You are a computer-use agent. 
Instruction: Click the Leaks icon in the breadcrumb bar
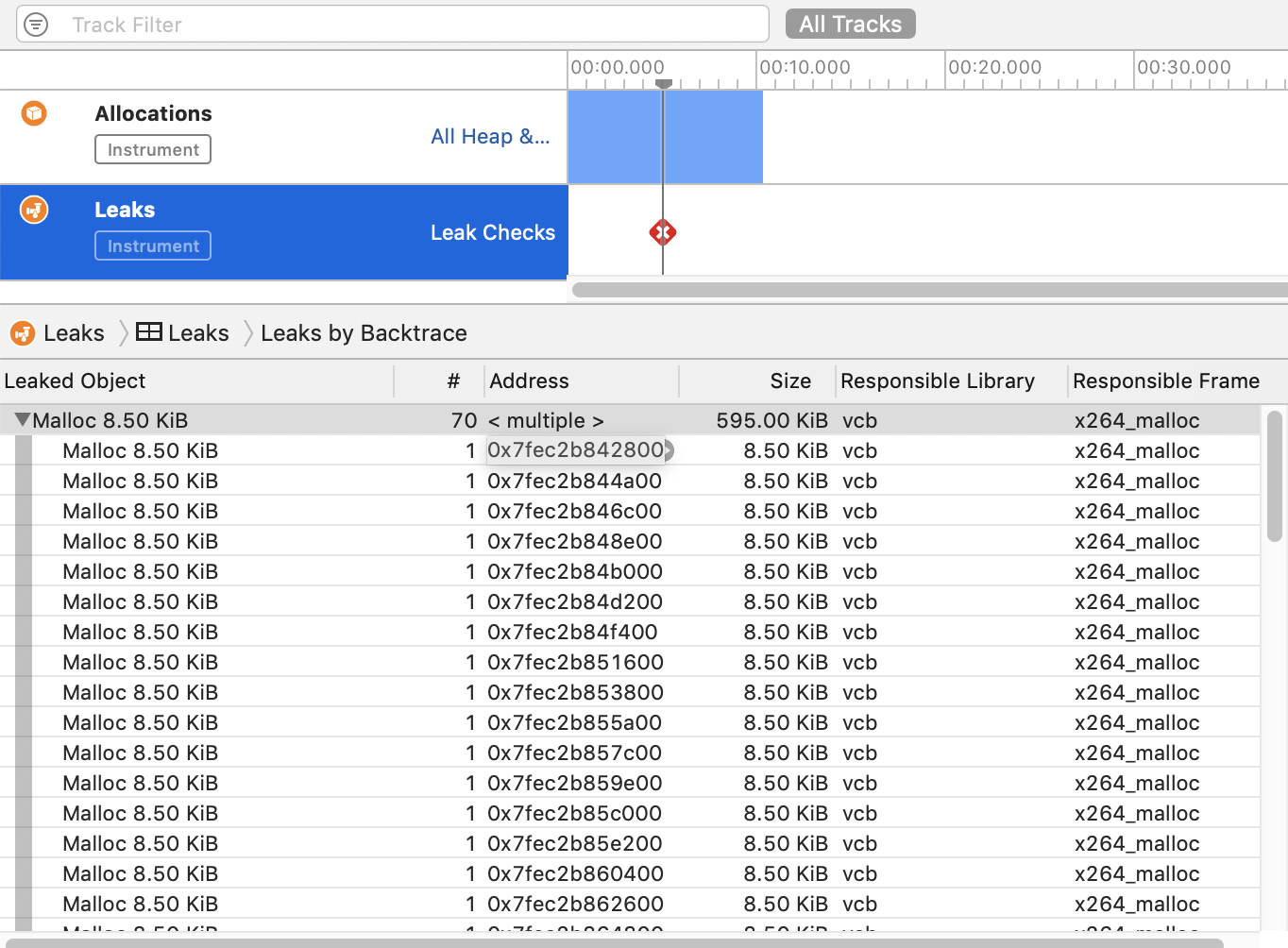pos(22,332)
